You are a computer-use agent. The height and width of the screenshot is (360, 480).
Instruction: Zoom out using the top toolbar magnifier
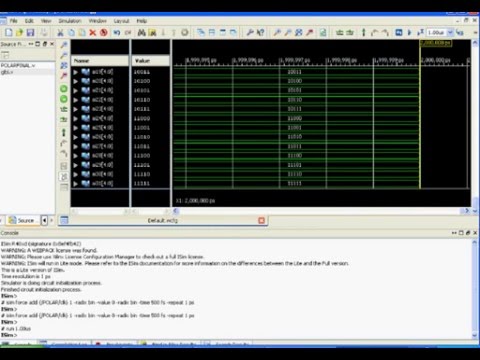pyautogui.click(x=288, y=32)
